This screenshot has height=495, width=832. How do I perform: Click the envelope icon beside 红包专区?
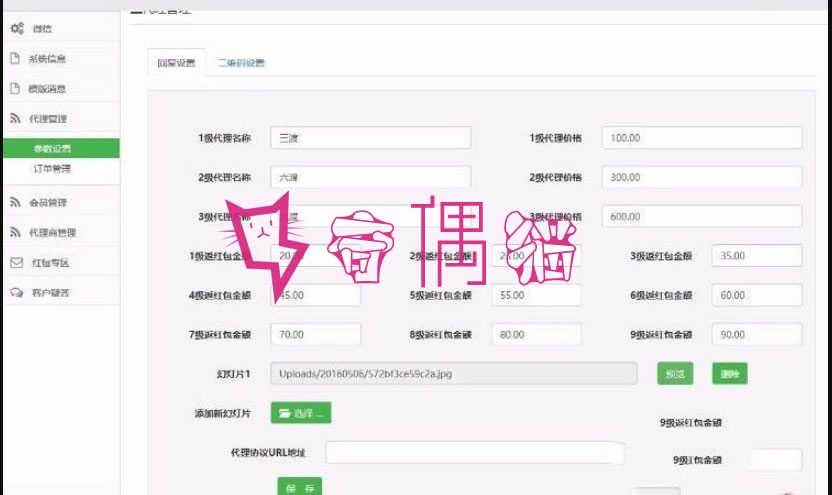click(16, 263)
